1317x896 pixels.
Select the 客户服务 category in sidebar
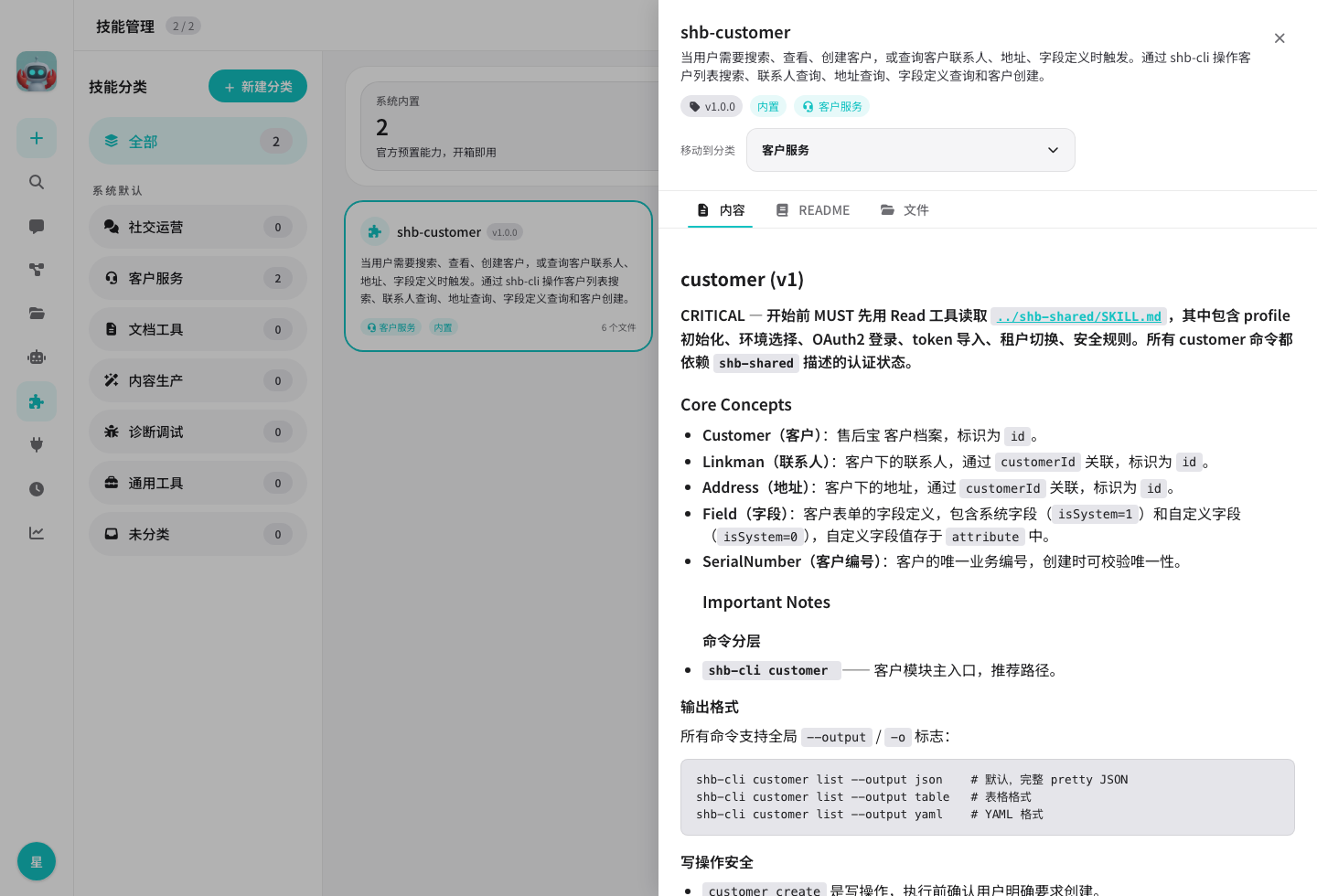point(198,278)
